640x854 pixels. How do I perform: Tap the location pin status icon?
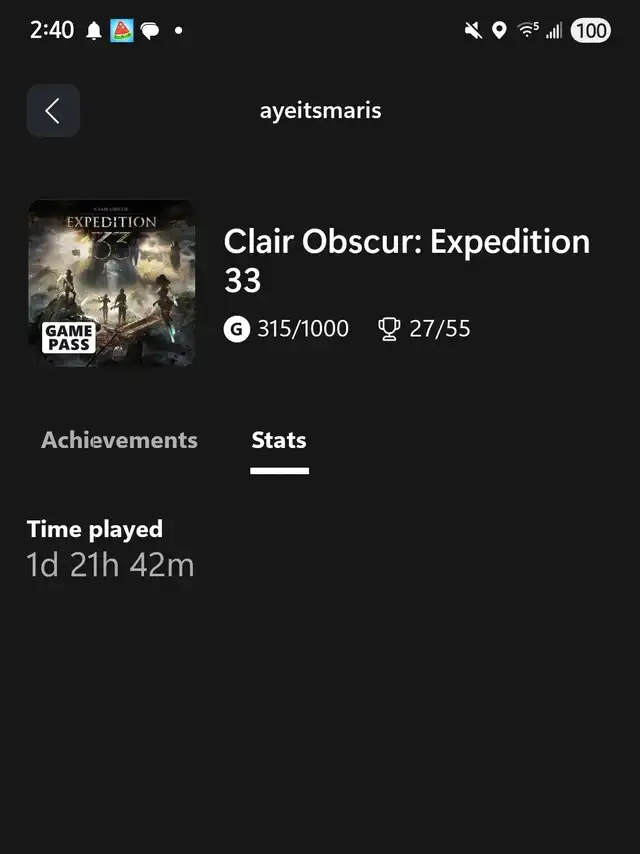coord(499,30)
